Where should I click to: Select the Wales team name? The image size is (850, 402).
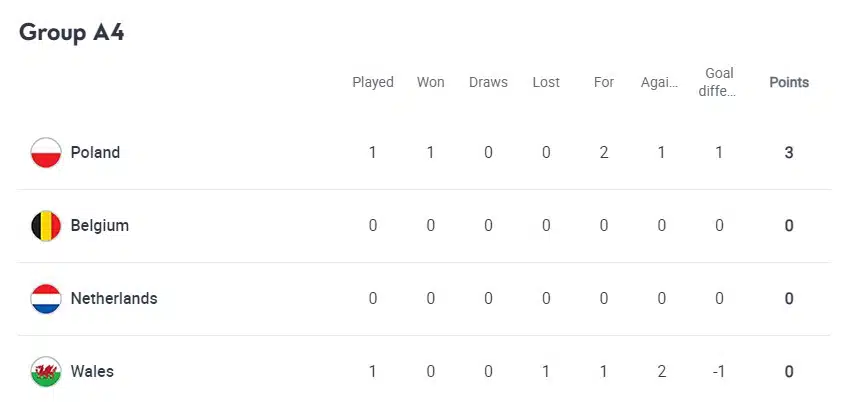tap(92, 372)
